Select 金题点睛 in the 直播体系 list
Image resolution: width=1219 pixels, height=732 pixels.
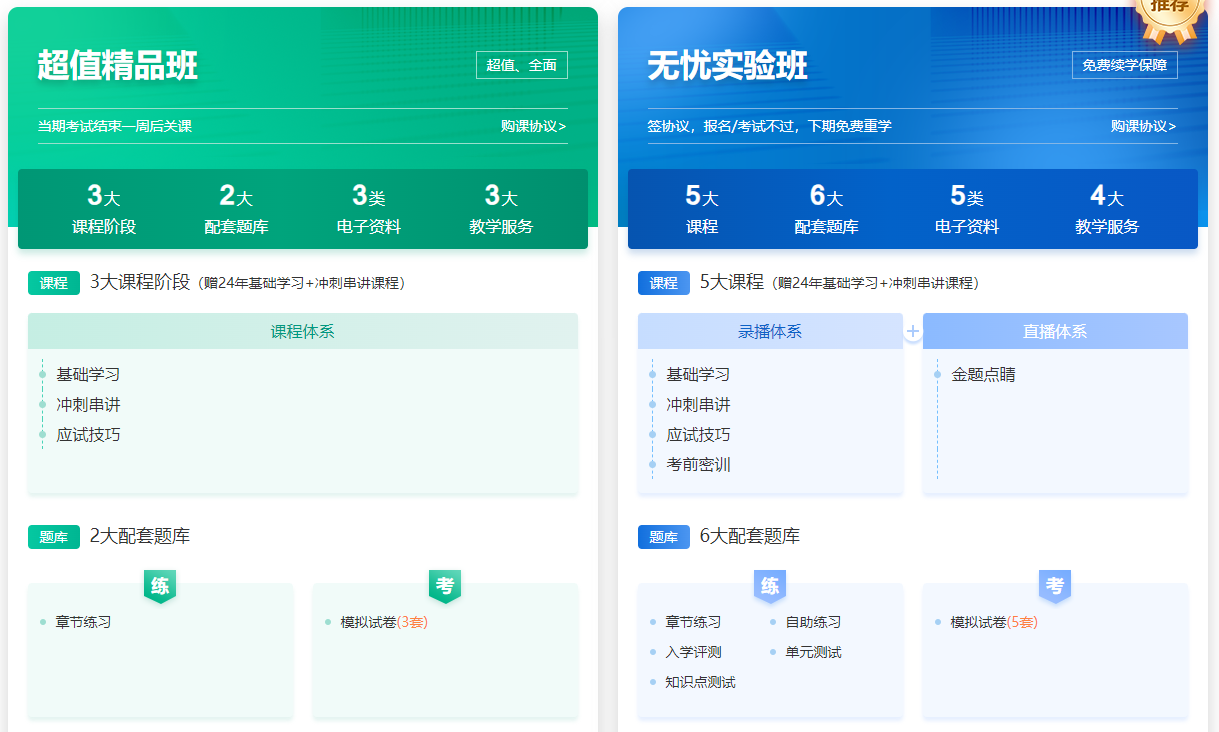(x=983, y=374)
